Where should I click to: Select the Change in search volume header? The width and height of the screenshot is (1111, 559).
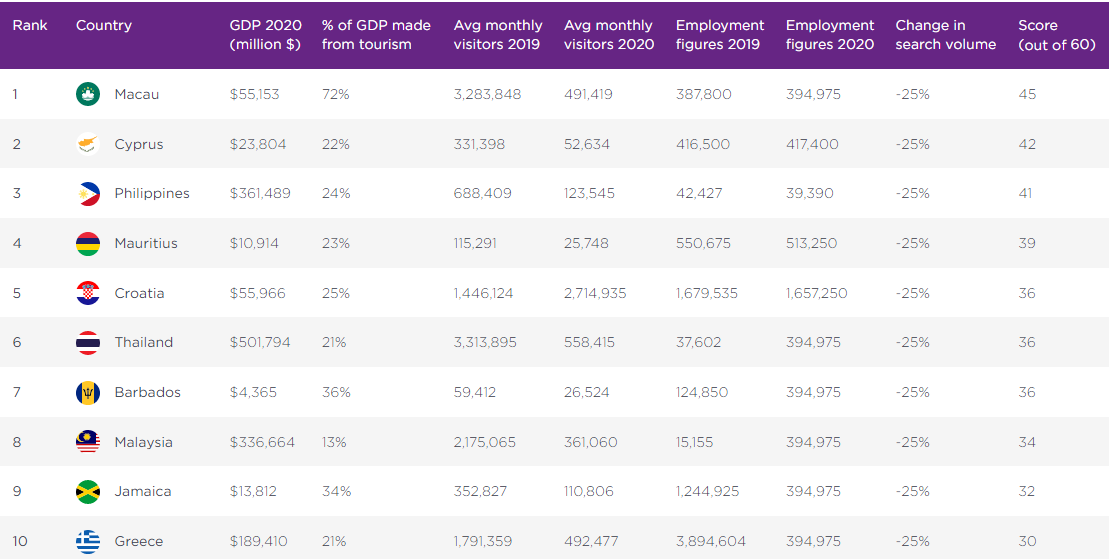pyautogui.click(x=945, y=34)
